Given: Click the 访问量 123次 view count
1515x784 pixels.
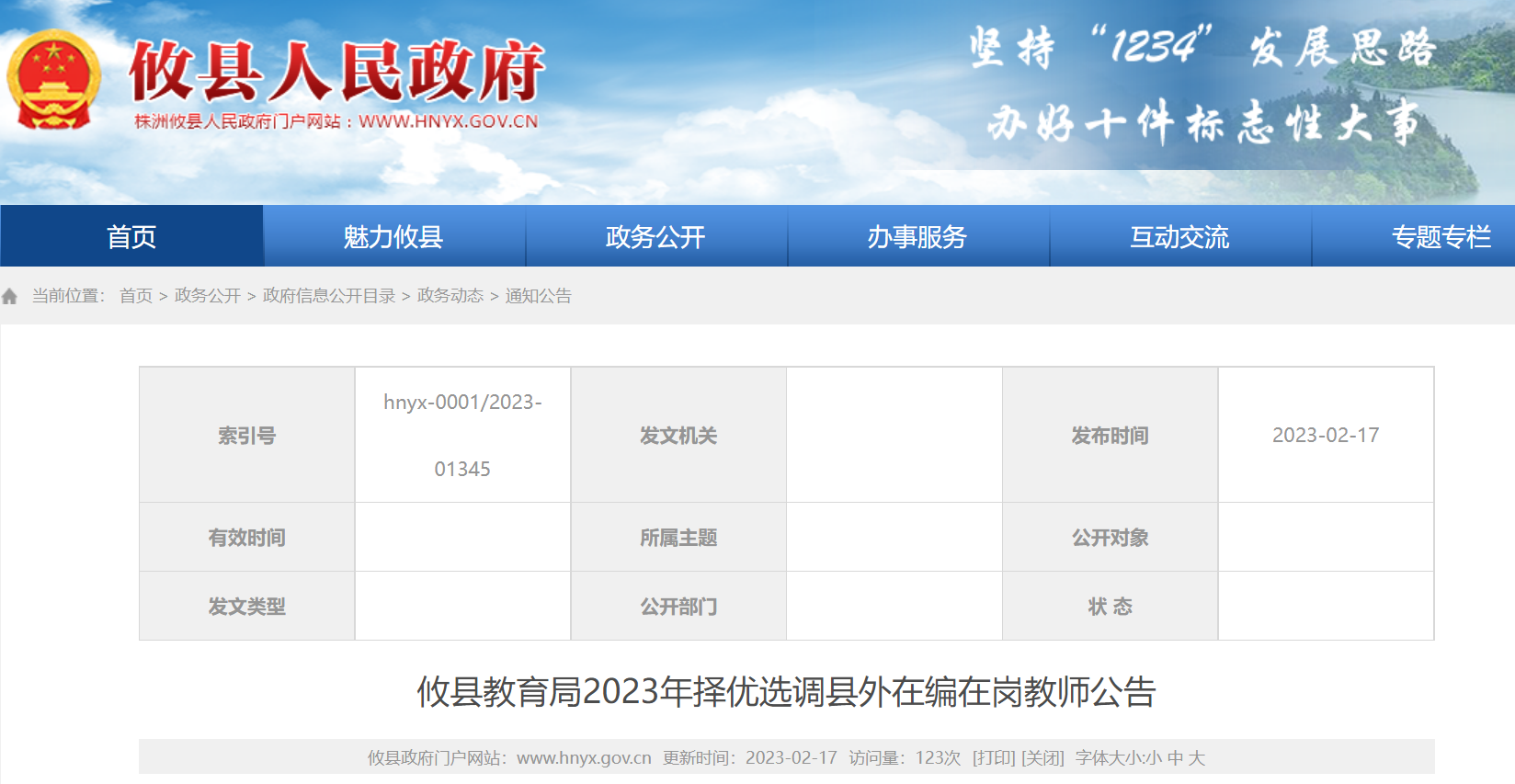Looking at the screenshot, I should (x=905, y=758).
